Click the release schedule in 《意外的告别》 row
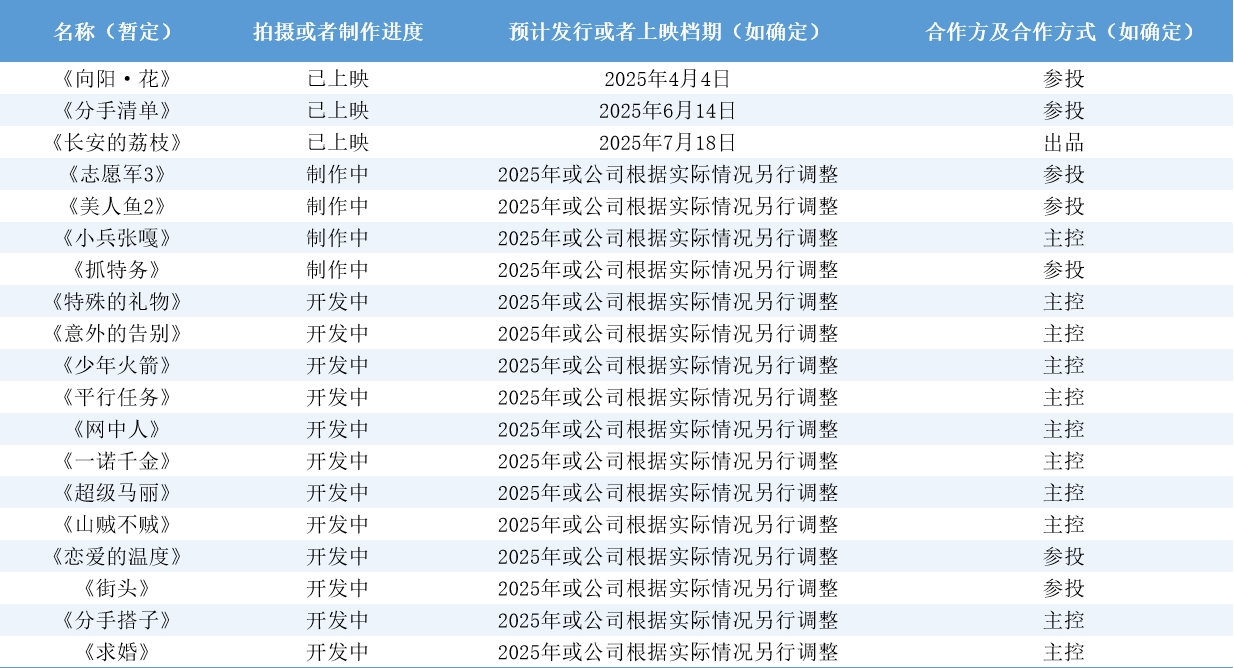This screenshot has width=1234, height=668. (667, 333)
